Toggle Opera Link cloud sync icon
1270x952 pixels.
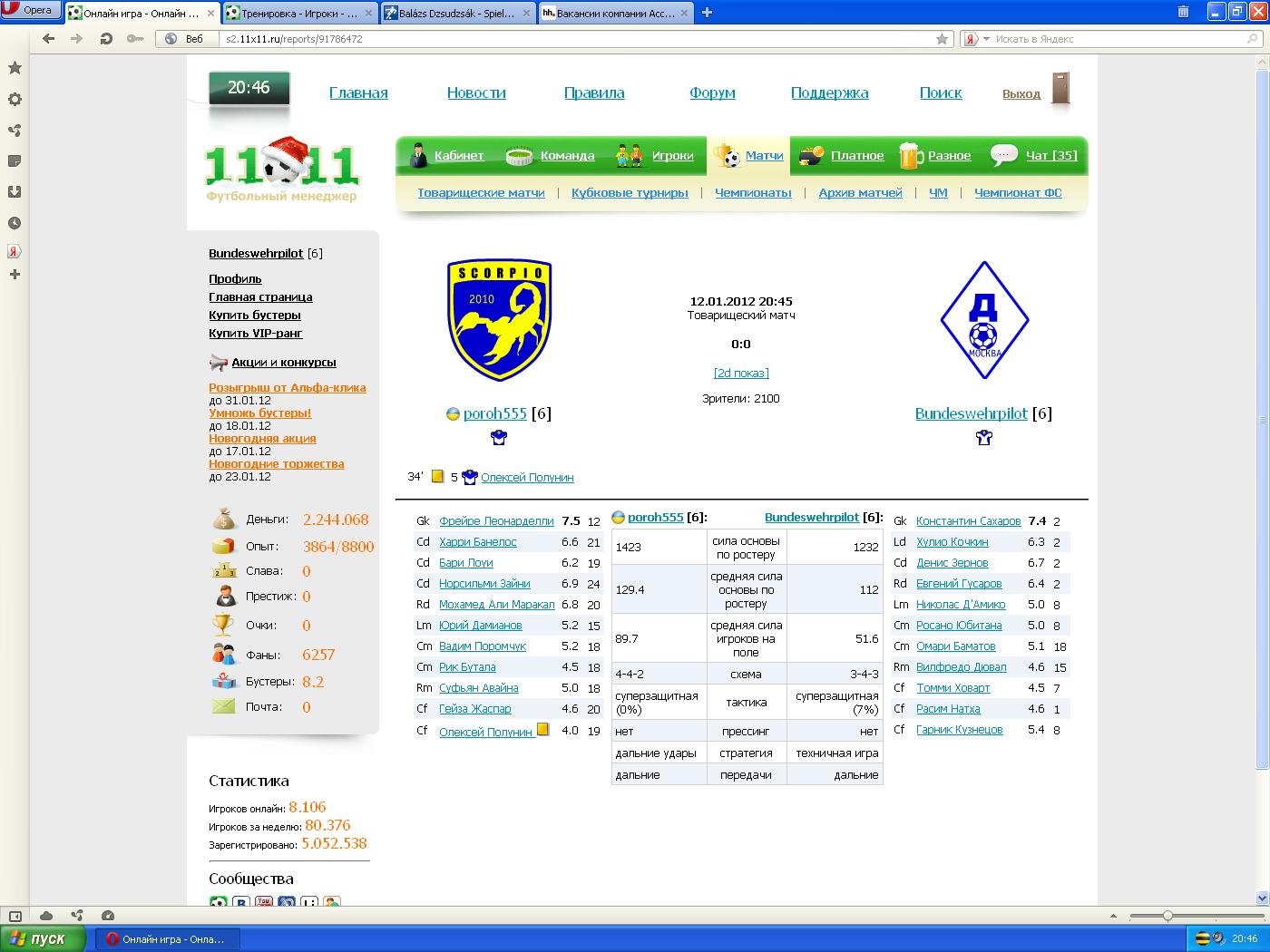coord(46,916)
